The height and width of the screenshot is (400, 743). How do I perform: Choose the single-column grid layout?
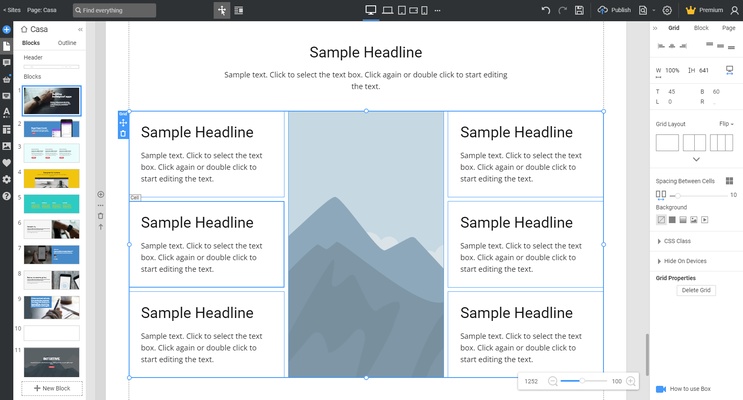click(667, 143)
